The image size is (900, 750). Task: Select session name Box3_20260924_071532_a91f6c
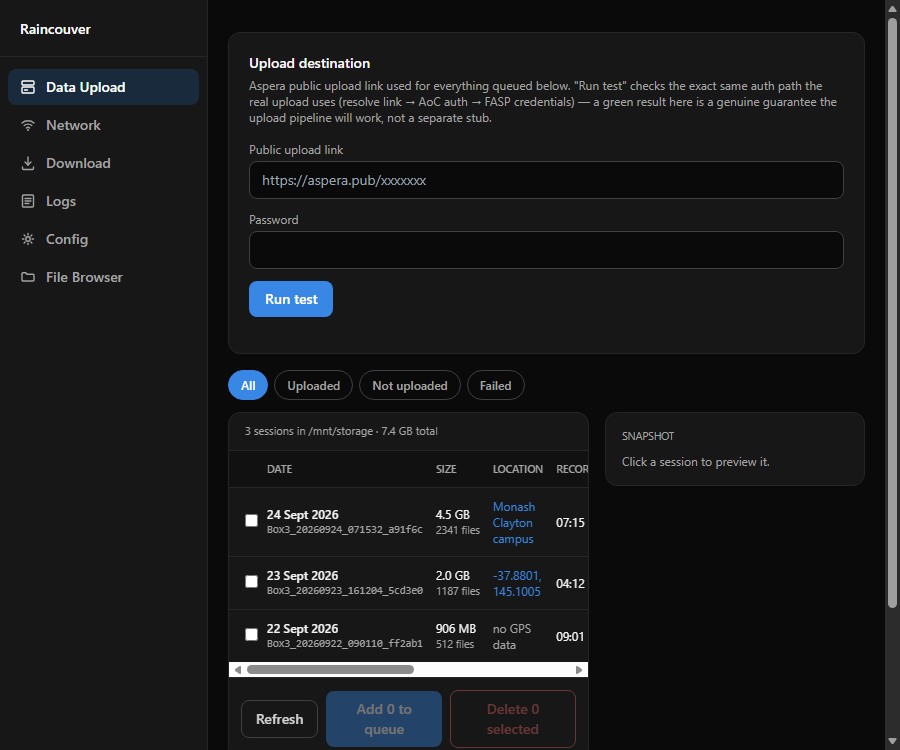344,529
